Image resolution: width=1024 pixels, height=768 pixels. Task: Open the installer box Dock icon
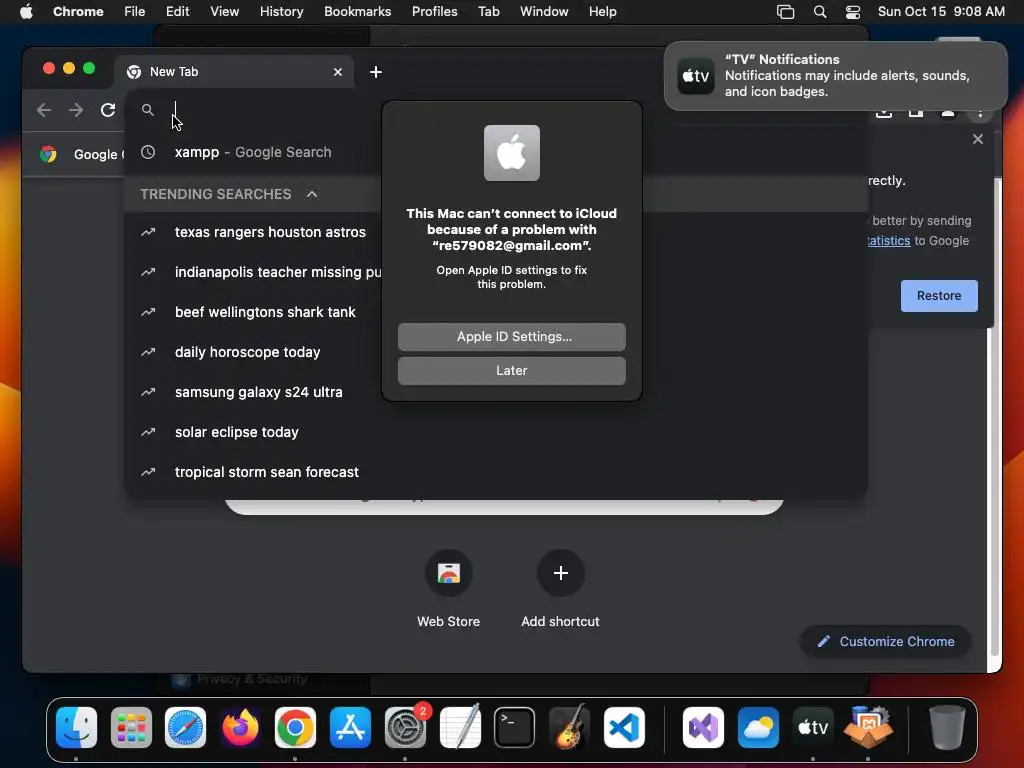click(x=868, y=727)
